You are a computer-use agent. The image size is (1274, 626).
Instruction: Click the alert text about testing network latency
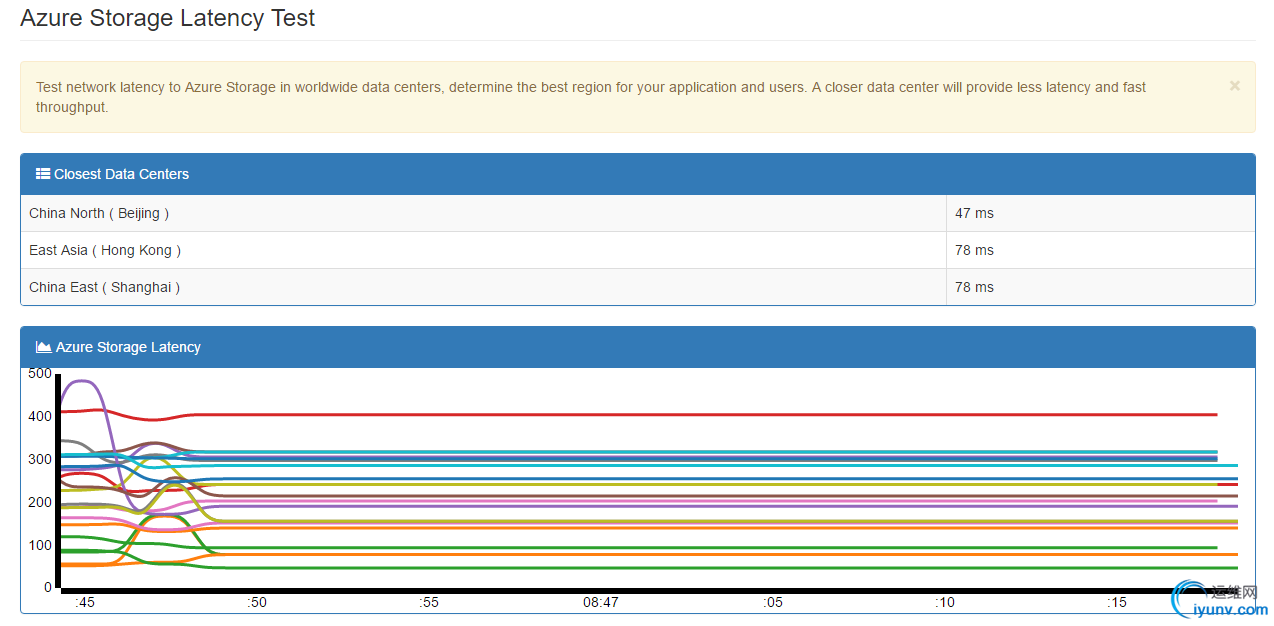[x=591, y=97]
